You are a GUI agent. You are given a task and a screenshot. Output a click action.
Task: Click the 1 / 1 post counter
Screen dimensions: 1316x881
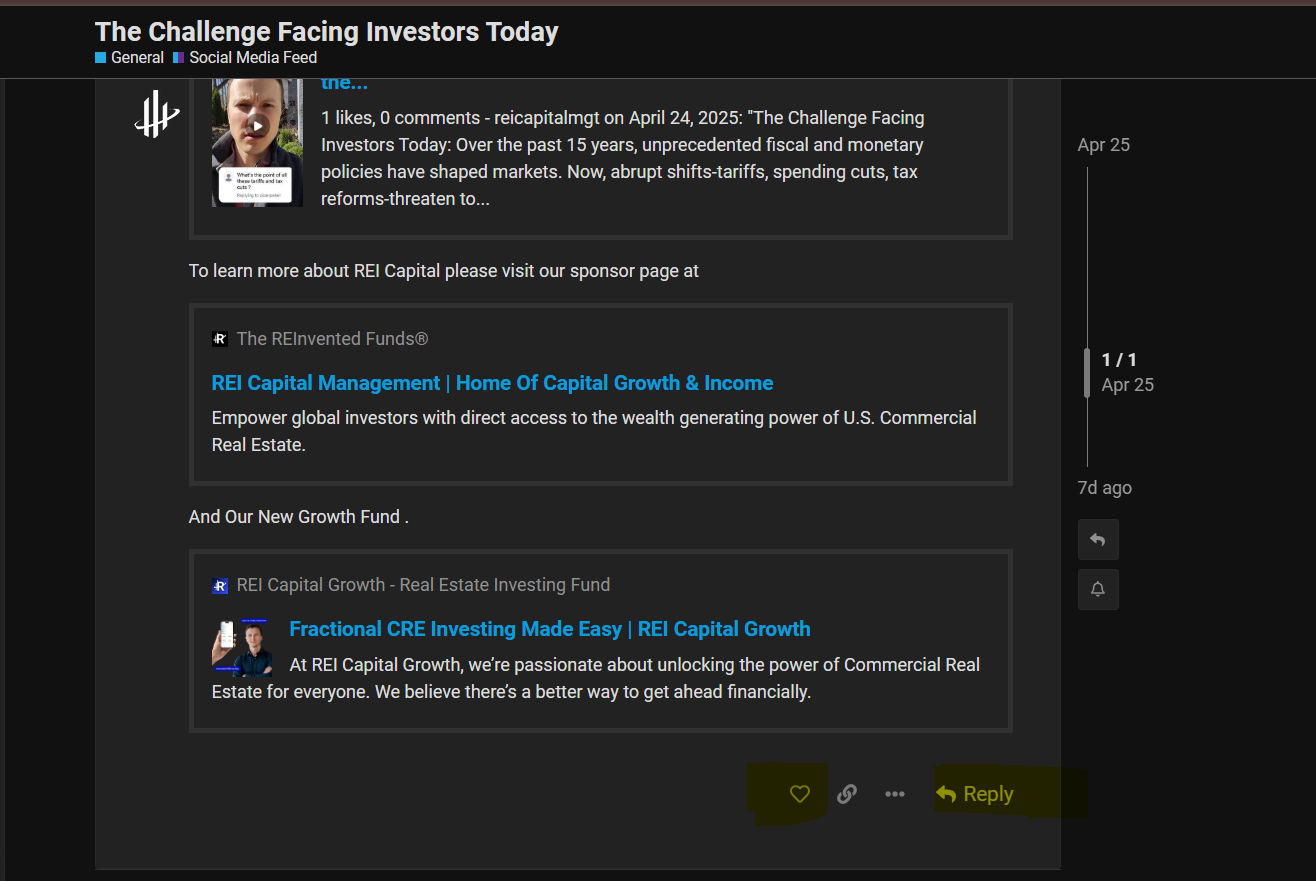[x=1119, y=360]
